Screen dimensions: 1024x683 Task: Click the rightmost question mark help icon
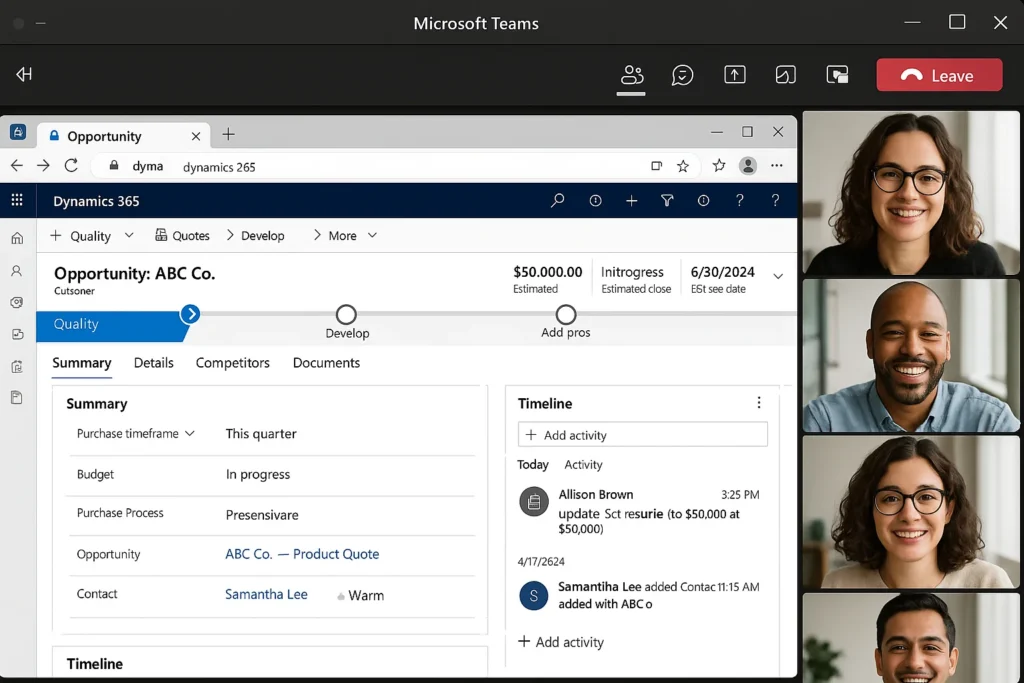tap(775, 200)
